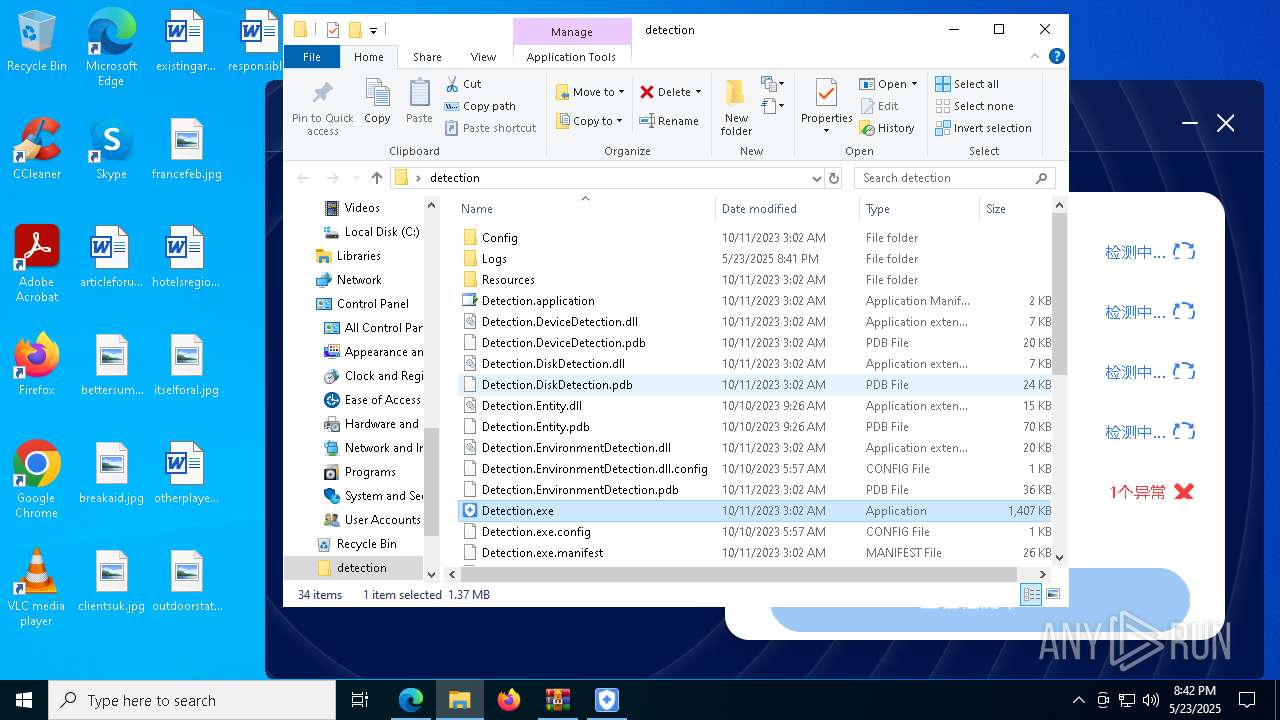Click the Manage contextual tab
The width and height of the screenshot is (1280, 720).
click(572, 32)
